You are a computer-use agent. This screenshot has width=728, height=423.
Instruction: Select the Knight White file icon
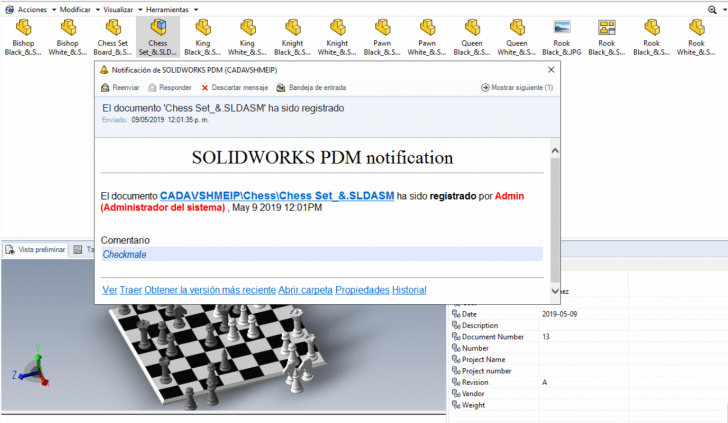click(x=337, y=28)
